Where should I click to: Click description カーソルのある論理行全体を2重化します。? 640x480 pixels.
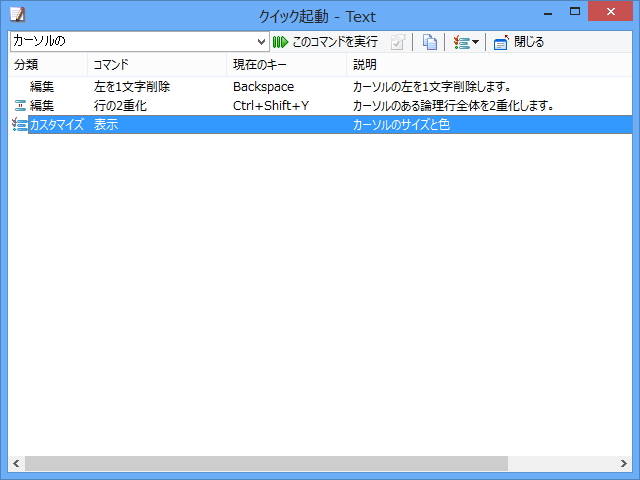tap(453, 106)
